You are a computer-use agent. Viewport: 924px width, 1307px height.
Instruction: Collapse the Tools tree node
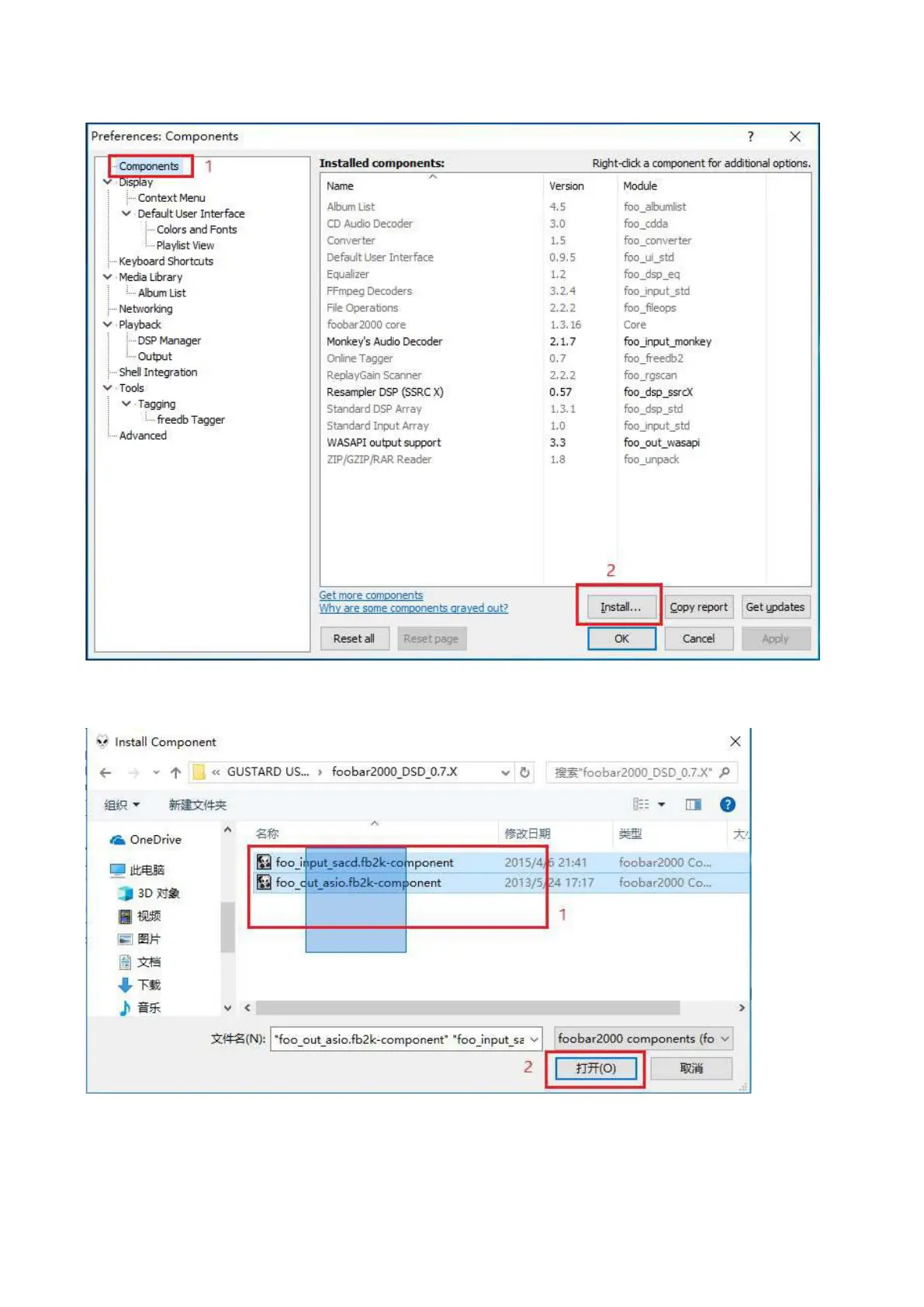[x=107, y=388]
